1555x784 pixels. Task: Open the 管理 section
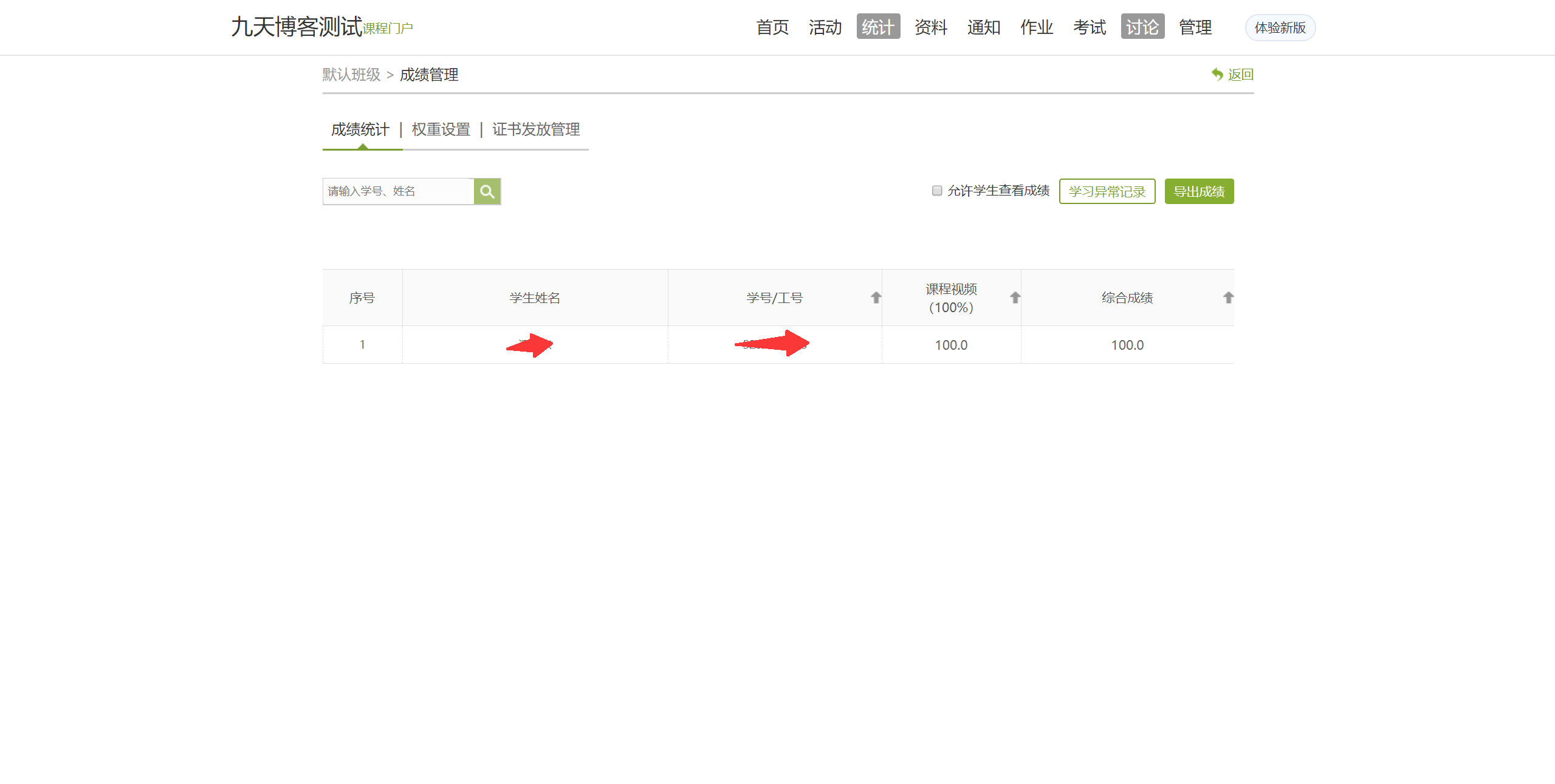pyautogui.click(x=1194, y=27)
